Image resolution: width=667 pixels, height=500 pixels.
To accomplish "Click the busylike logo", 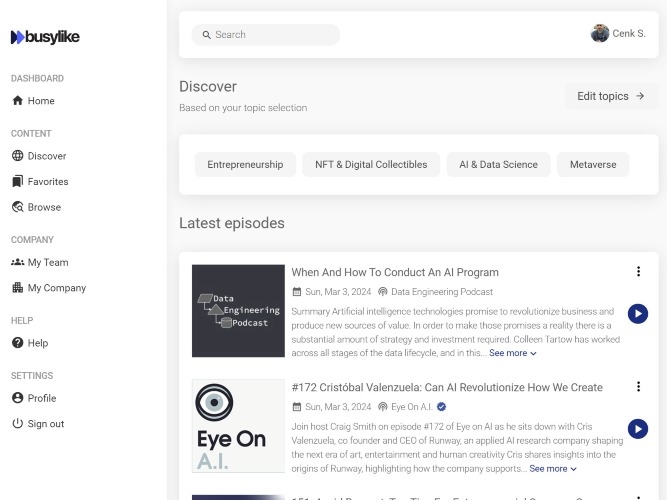I will (x=45, y=37).
